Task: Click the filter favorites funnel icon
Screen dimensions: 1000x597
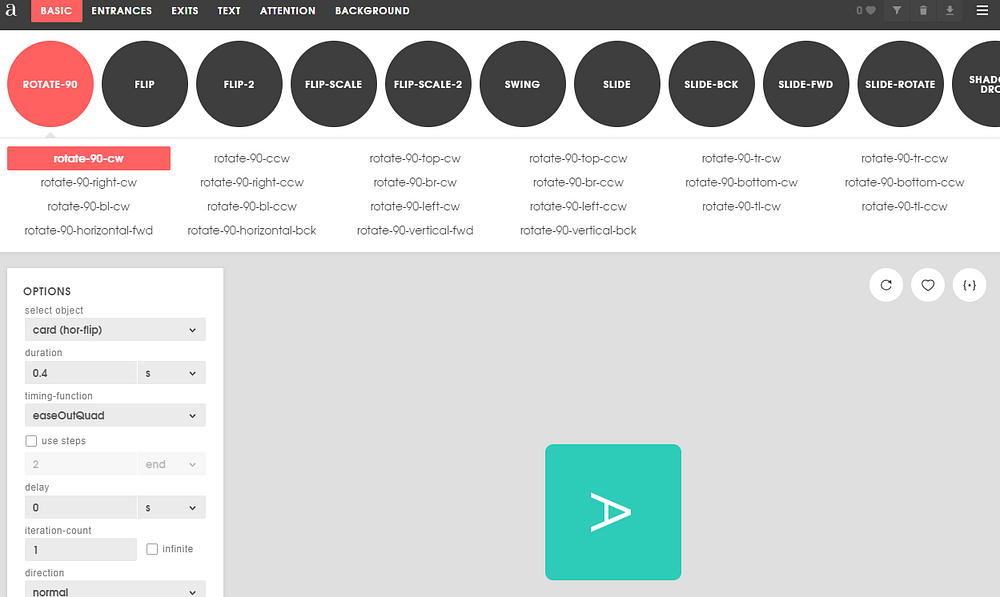Action: point(896,11)
